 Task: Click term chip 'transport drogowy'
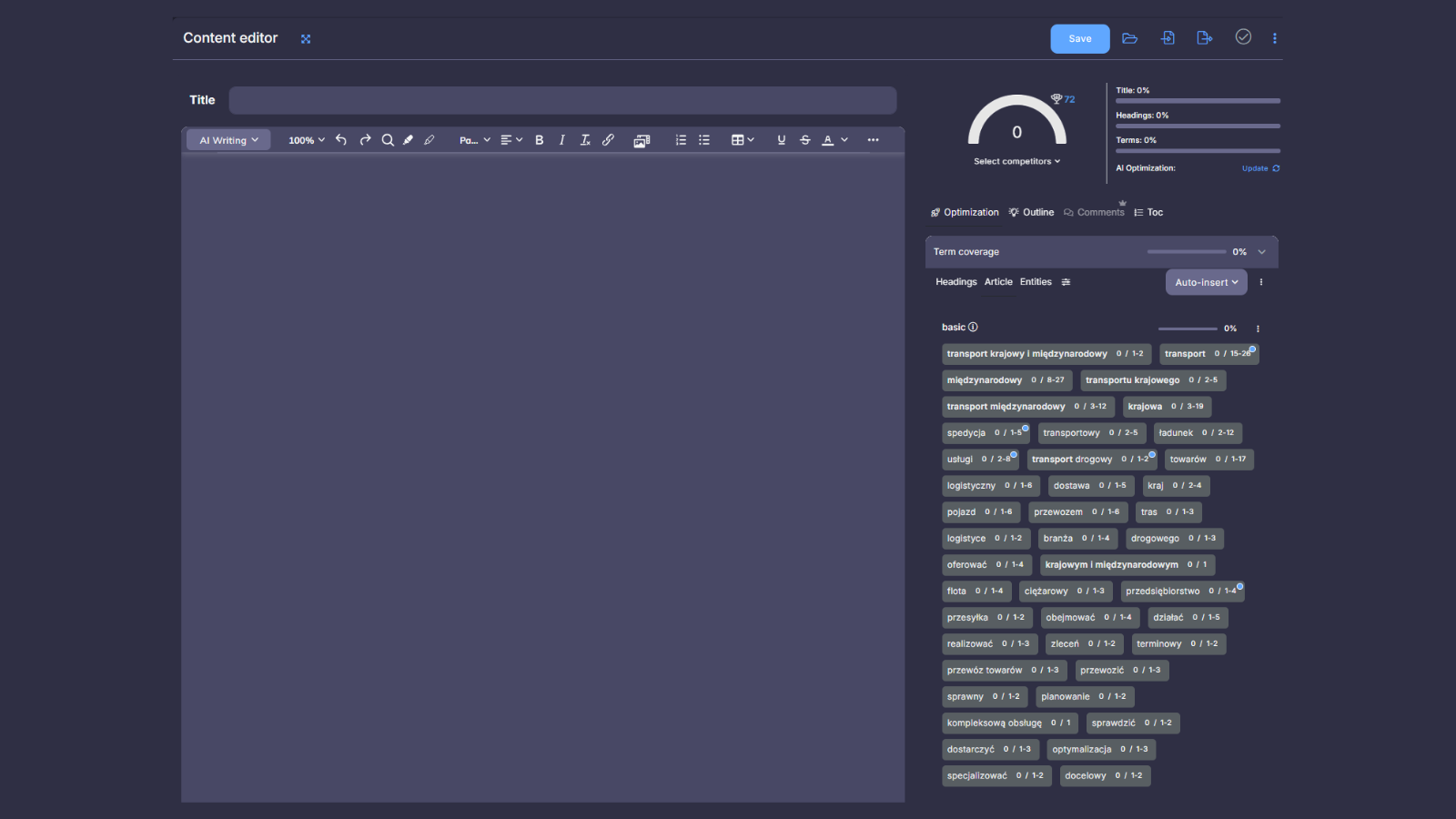point(1092,460)
